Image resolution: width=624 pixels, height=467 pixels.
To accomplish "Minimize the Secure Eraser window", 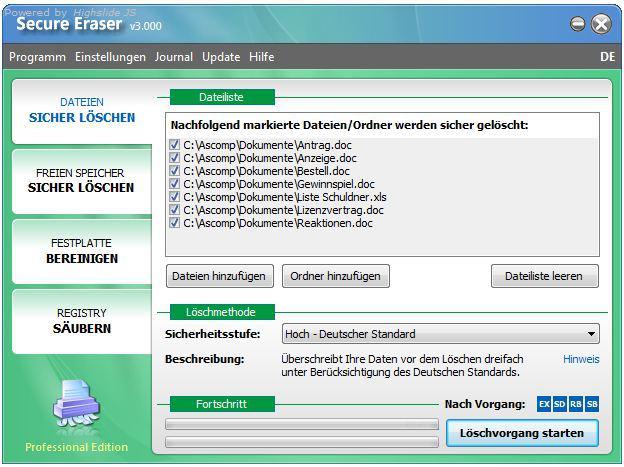I will point(578,24).
